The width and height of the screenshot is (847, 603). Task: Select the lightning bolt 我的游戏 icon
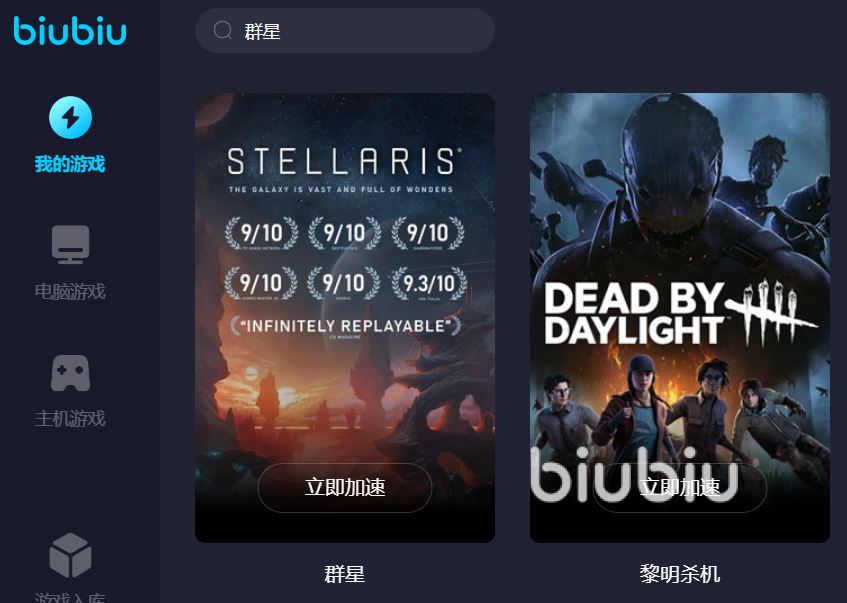tap(70, 117)
